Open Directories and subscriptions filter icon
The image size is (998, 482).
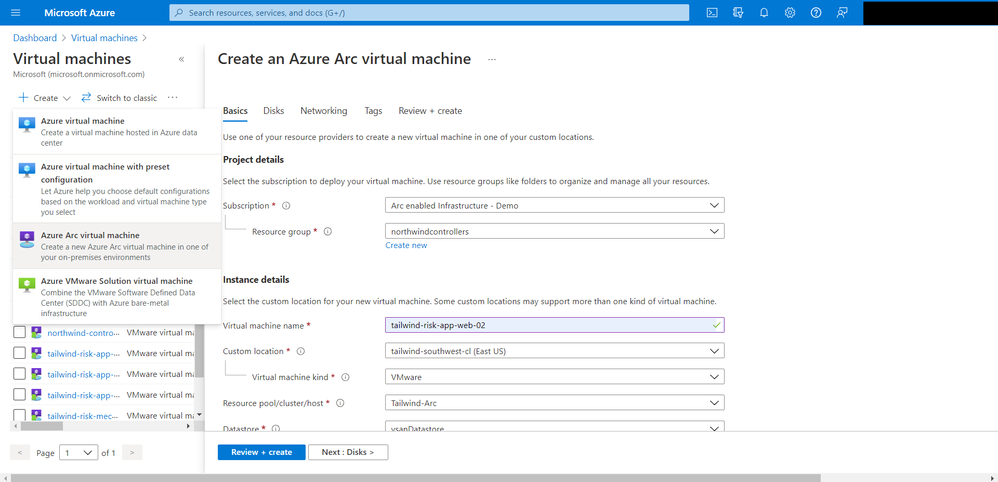(x=738, y=13)
